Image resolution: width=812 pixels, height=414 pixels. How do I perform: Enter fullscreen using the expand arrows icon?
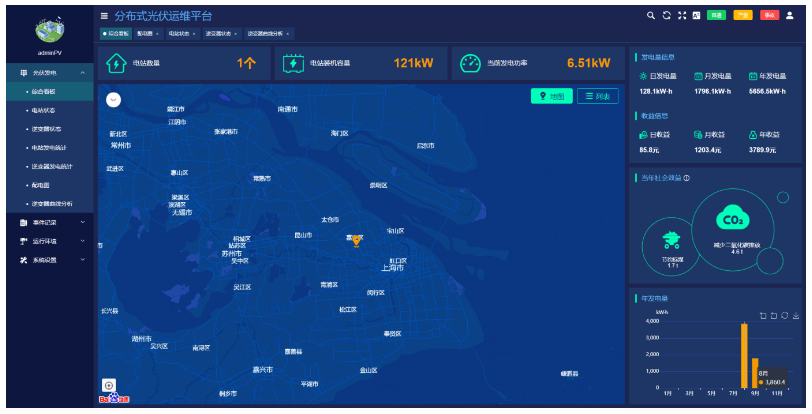pos(681,15)
